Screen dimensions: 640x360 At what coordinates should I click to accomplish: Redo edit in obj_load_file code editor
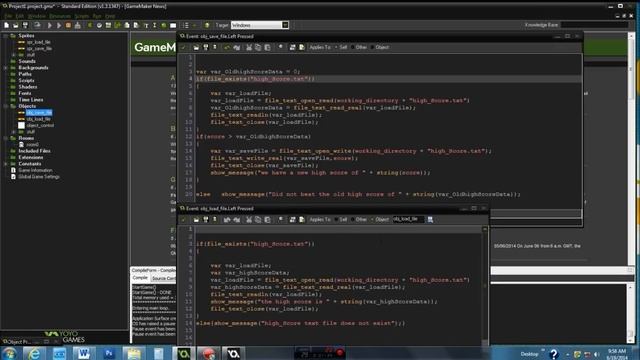click(236, 220)
